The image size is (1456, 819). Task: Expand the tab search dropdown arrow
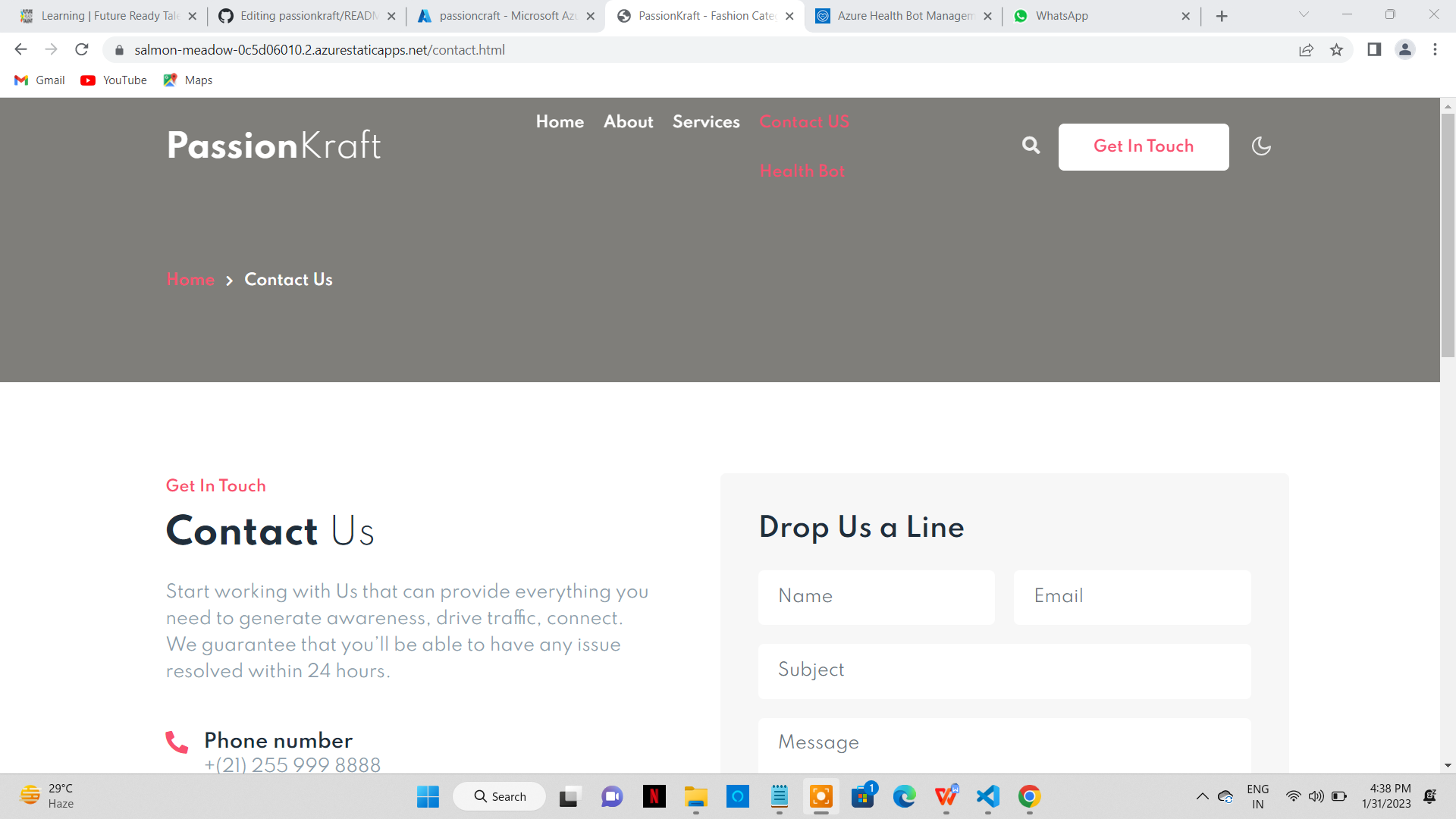click(1304, 15)
